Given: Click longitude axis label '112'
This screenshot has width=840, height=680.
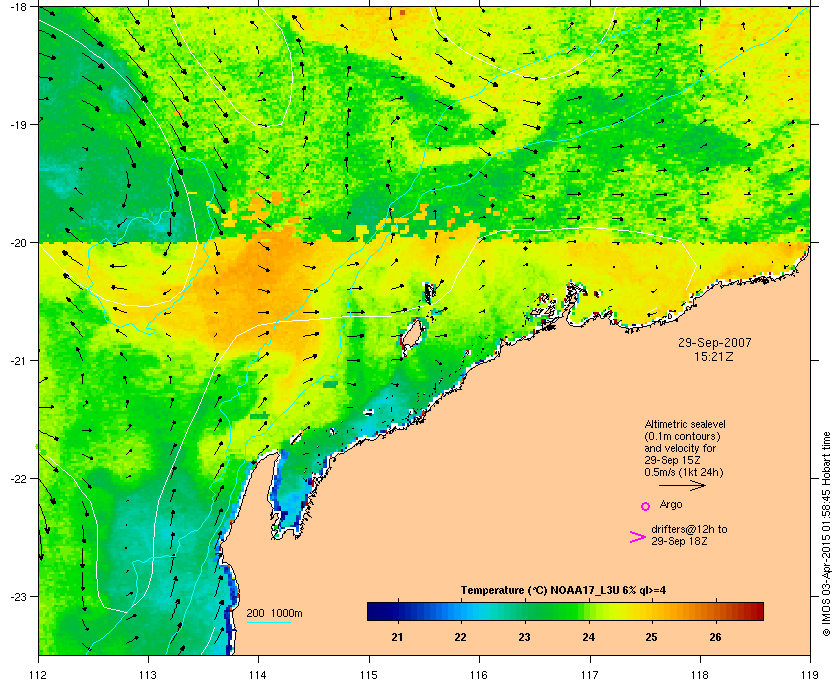Looking at the screenshot, I should click(39, 674).
